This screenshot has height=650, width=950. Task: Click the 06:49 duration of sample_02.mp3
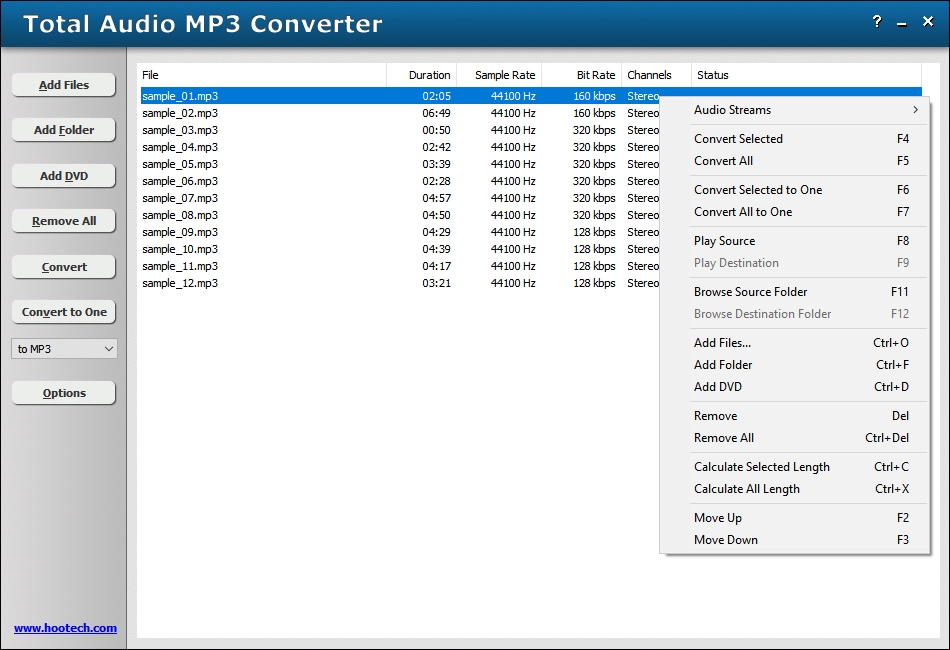436,113
